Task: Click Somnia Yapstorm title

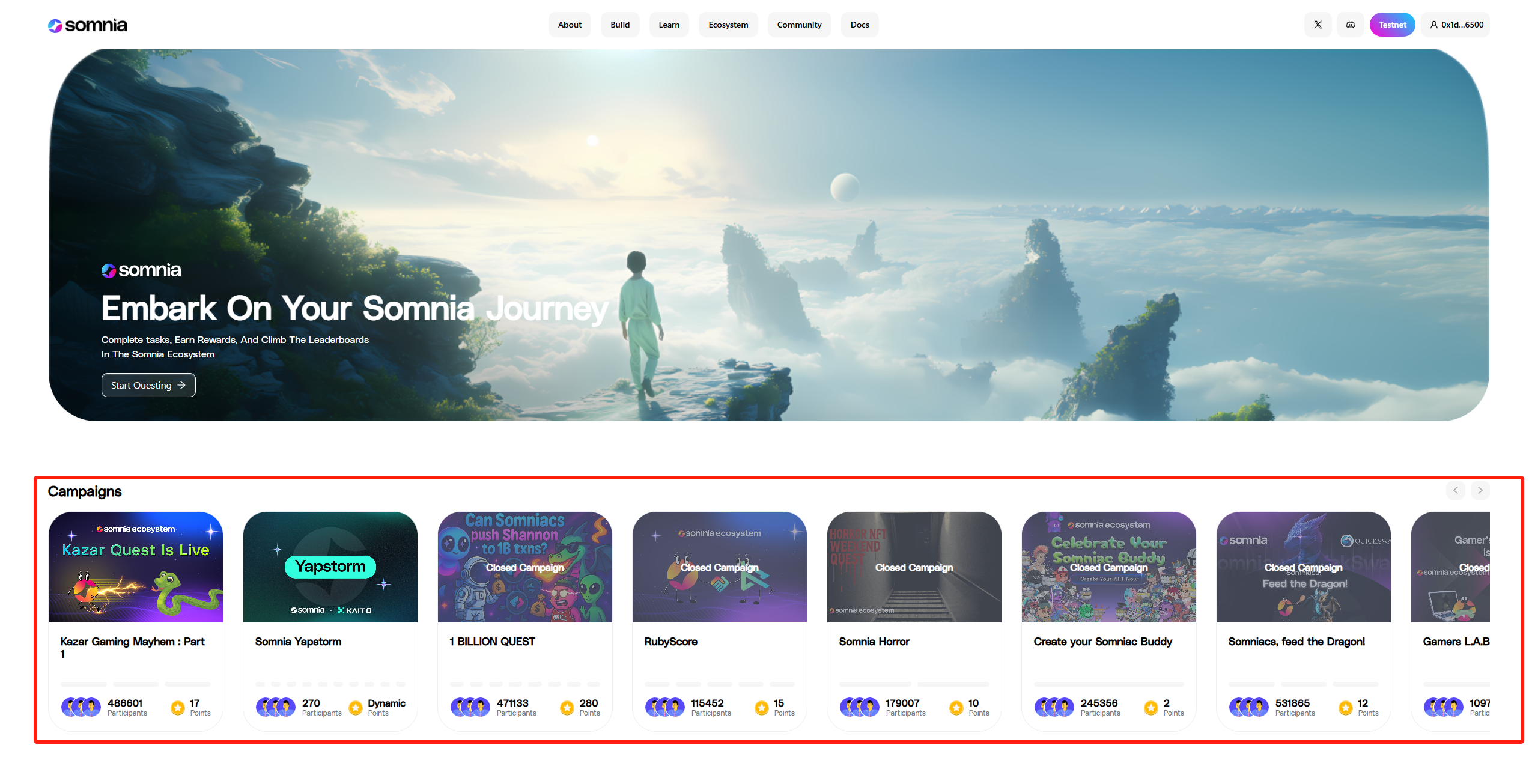Action: point(298,642)
